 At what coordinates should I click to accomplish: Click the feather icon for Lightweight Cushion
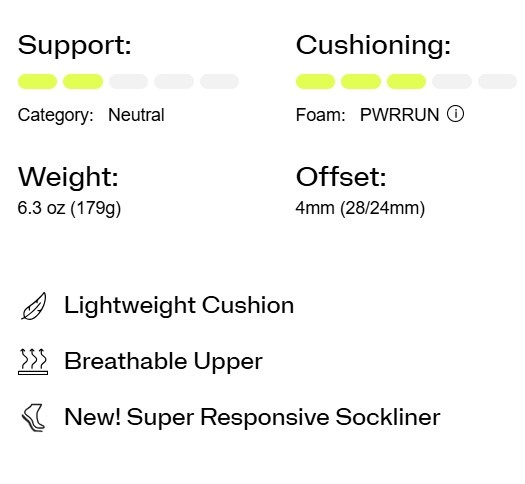click(34, 306)
